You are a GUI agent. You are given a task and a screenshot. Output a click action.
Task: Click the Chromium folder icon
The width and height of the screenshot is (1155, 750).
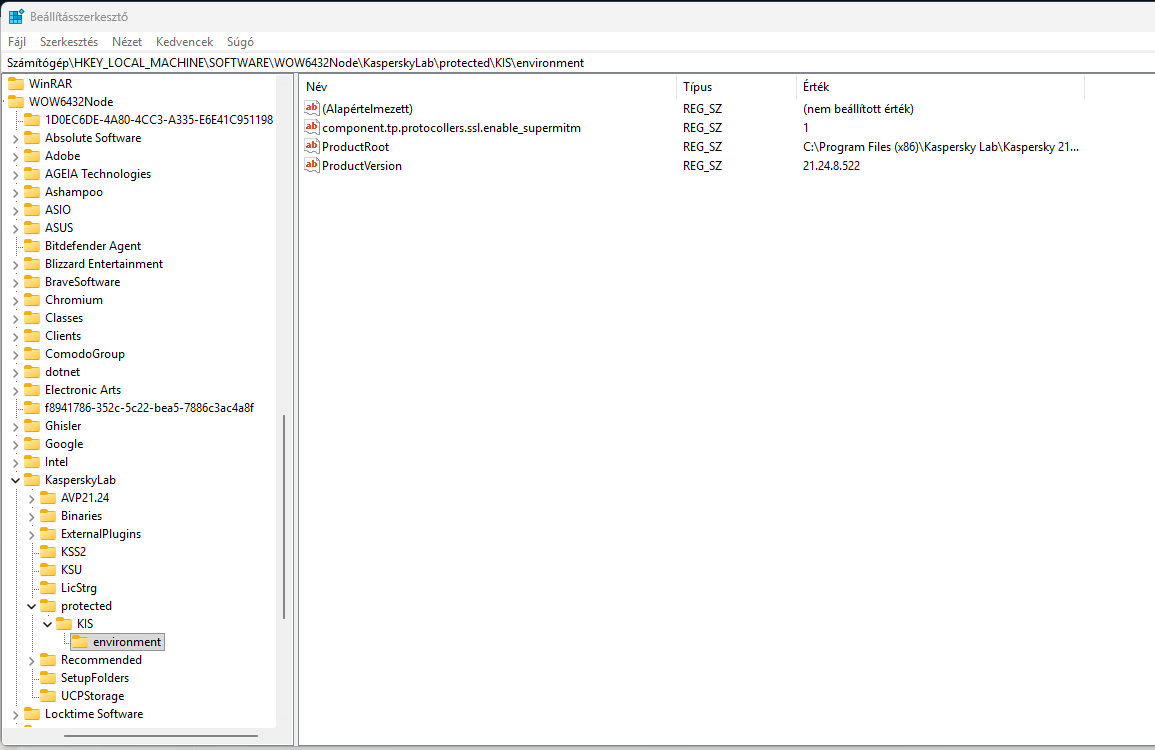click(32, 300)
